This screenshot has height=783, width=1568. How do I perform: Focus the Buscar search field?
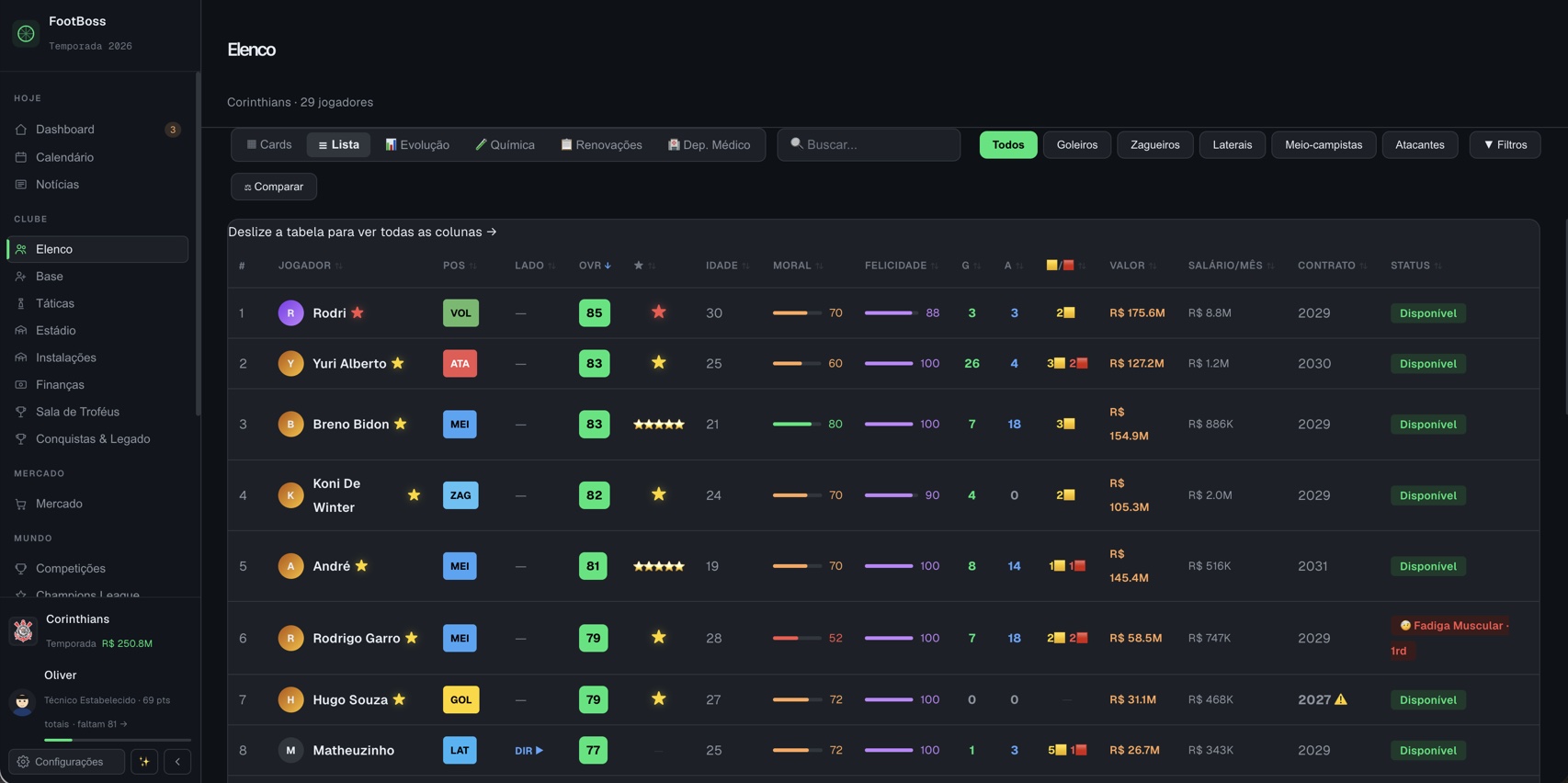pos(869,144)
